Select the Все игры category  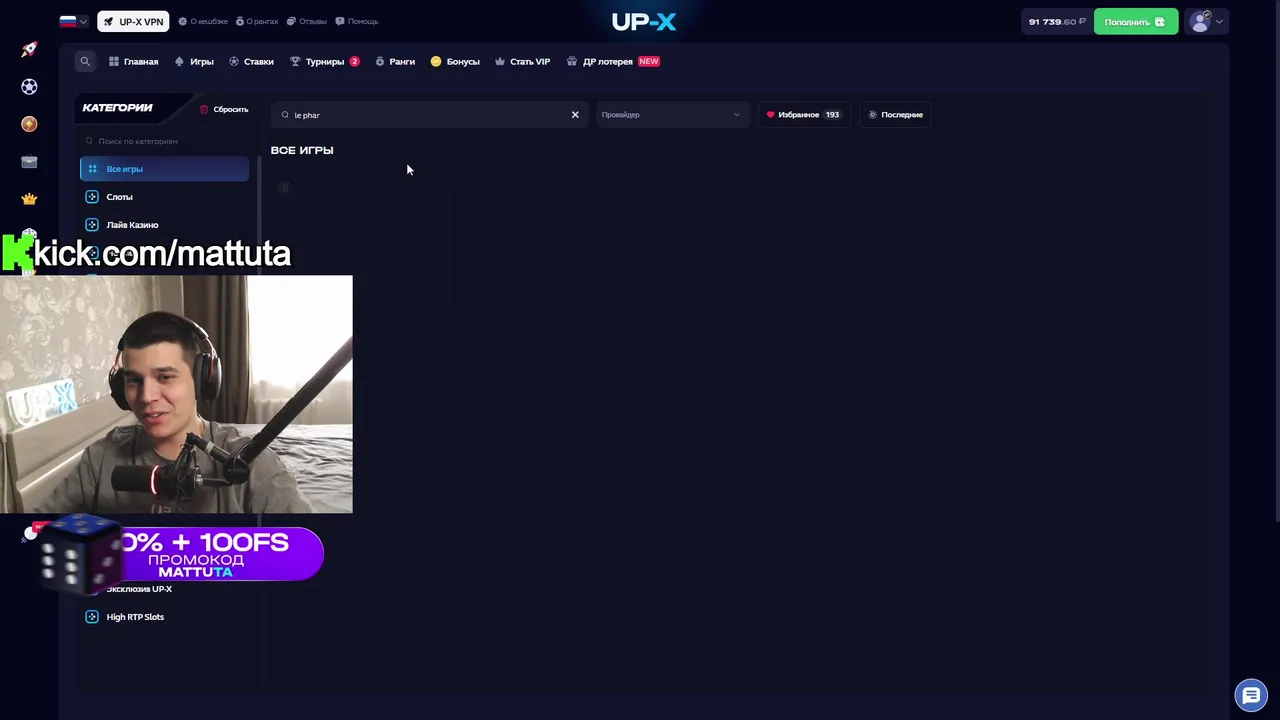164,169
